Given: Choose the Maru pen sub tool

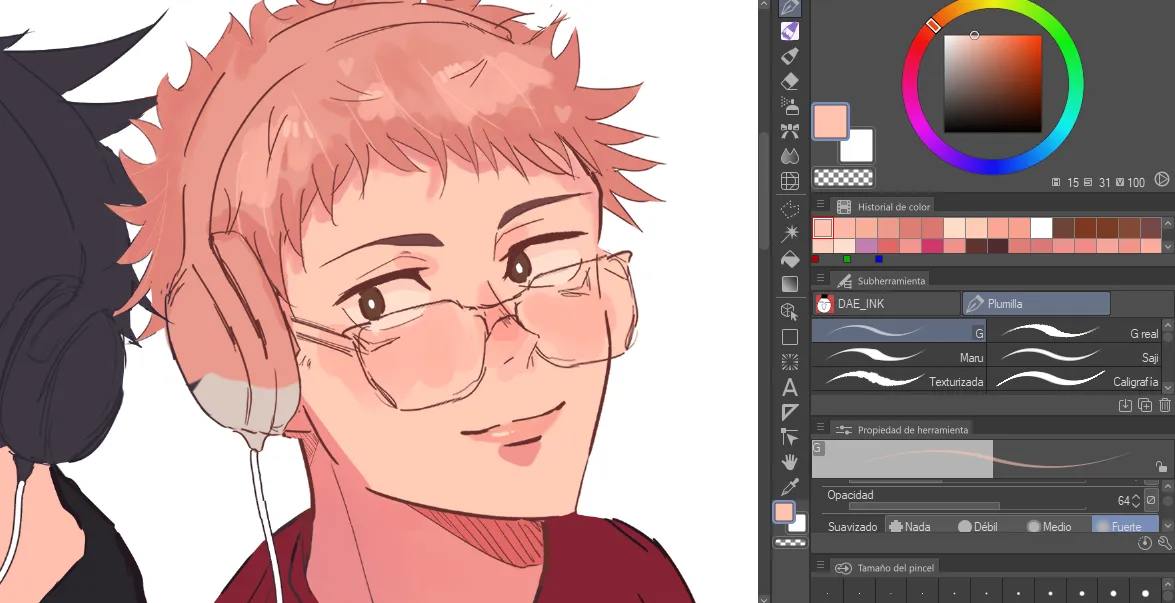Looking at the screenshot, I should click(898, 357).
